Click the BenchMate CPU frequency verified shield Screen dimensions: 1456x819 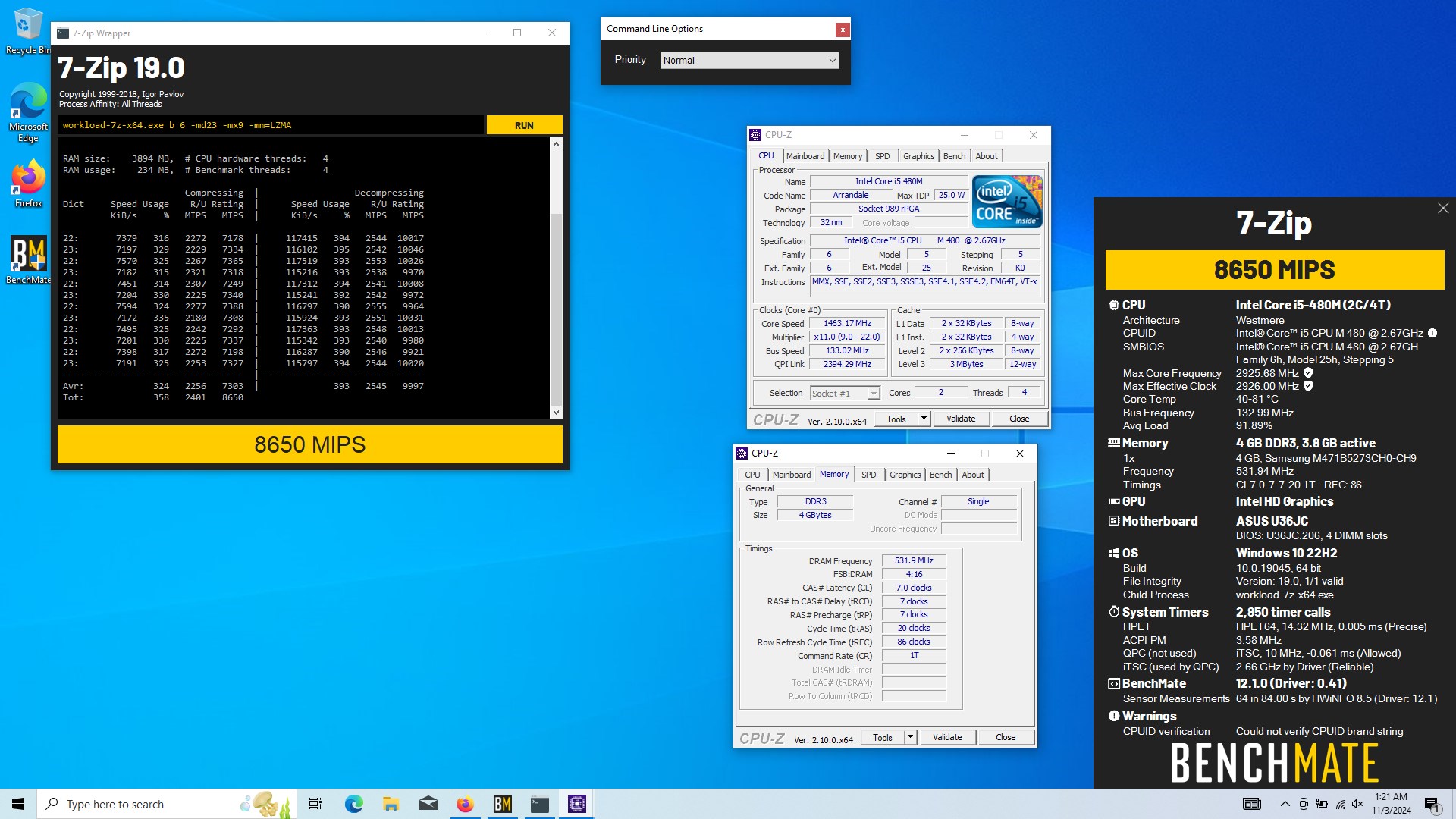(1308, 373)
